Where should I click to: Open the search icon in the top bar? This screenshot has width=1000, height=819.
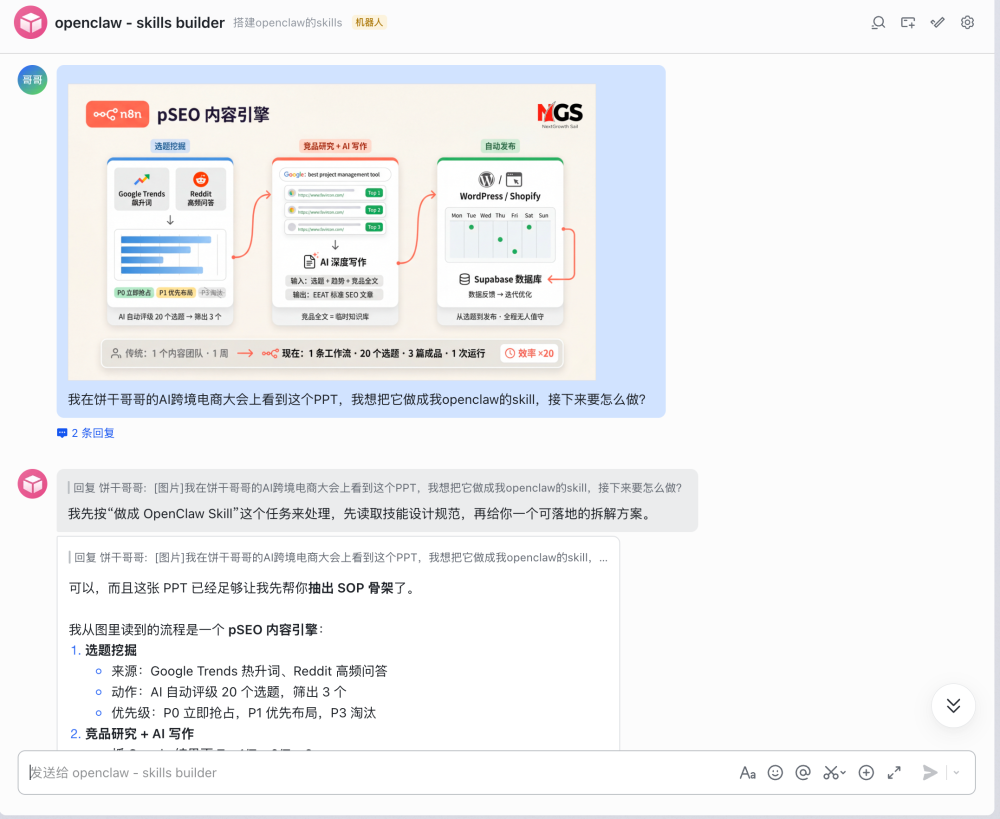(x=878, y=22)
